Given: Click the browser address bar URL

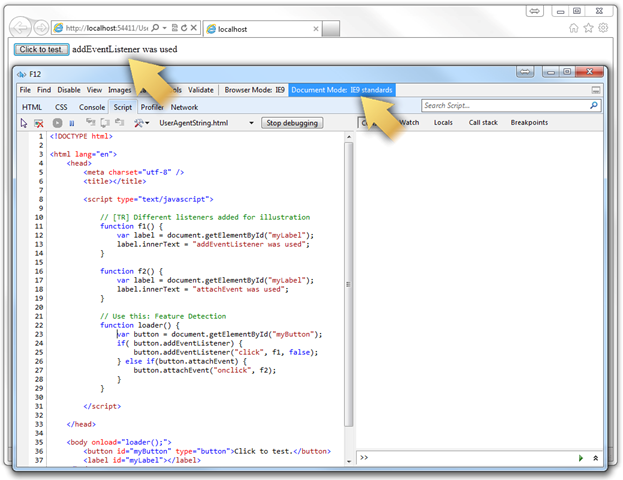Looking at the screenshot, I should pyautogui.click(x=107, y=28).
